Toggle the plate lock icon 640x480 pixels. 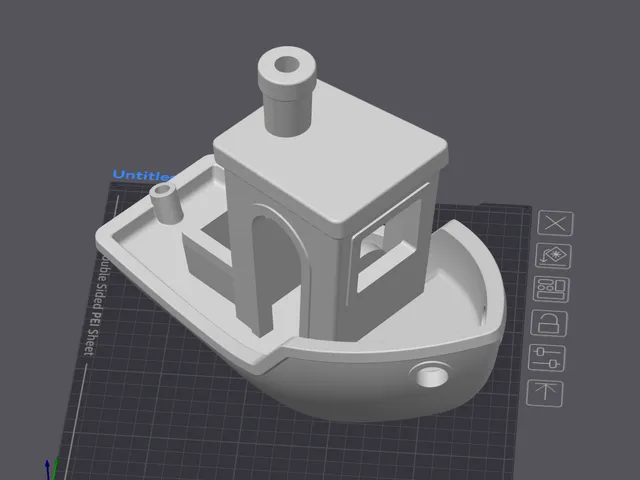pyautogui.click(x=549, y=323)
